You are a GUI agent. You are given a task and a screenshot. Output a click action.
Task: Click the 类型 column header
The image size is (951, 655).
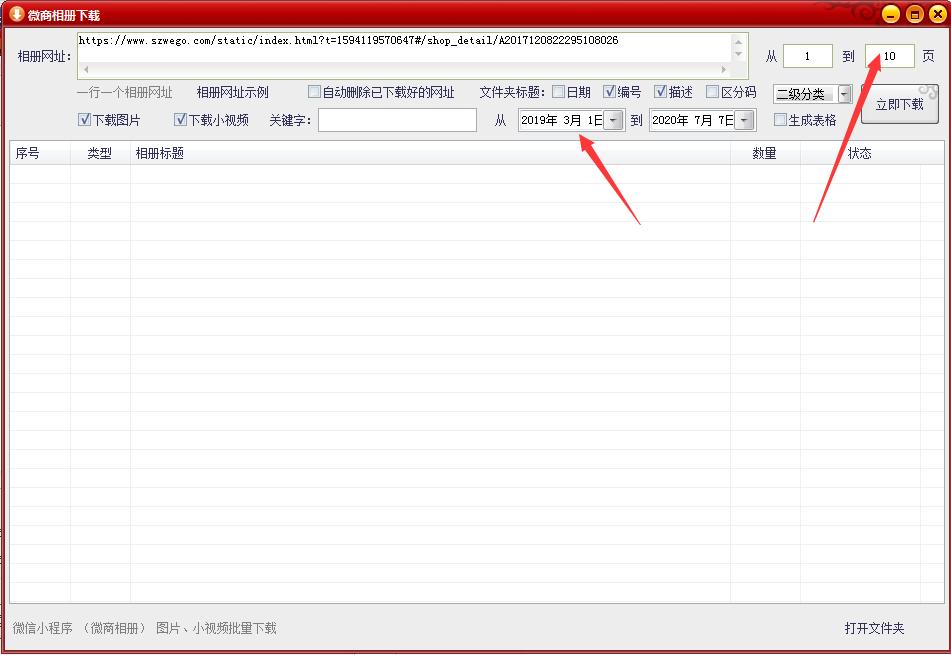100,153
